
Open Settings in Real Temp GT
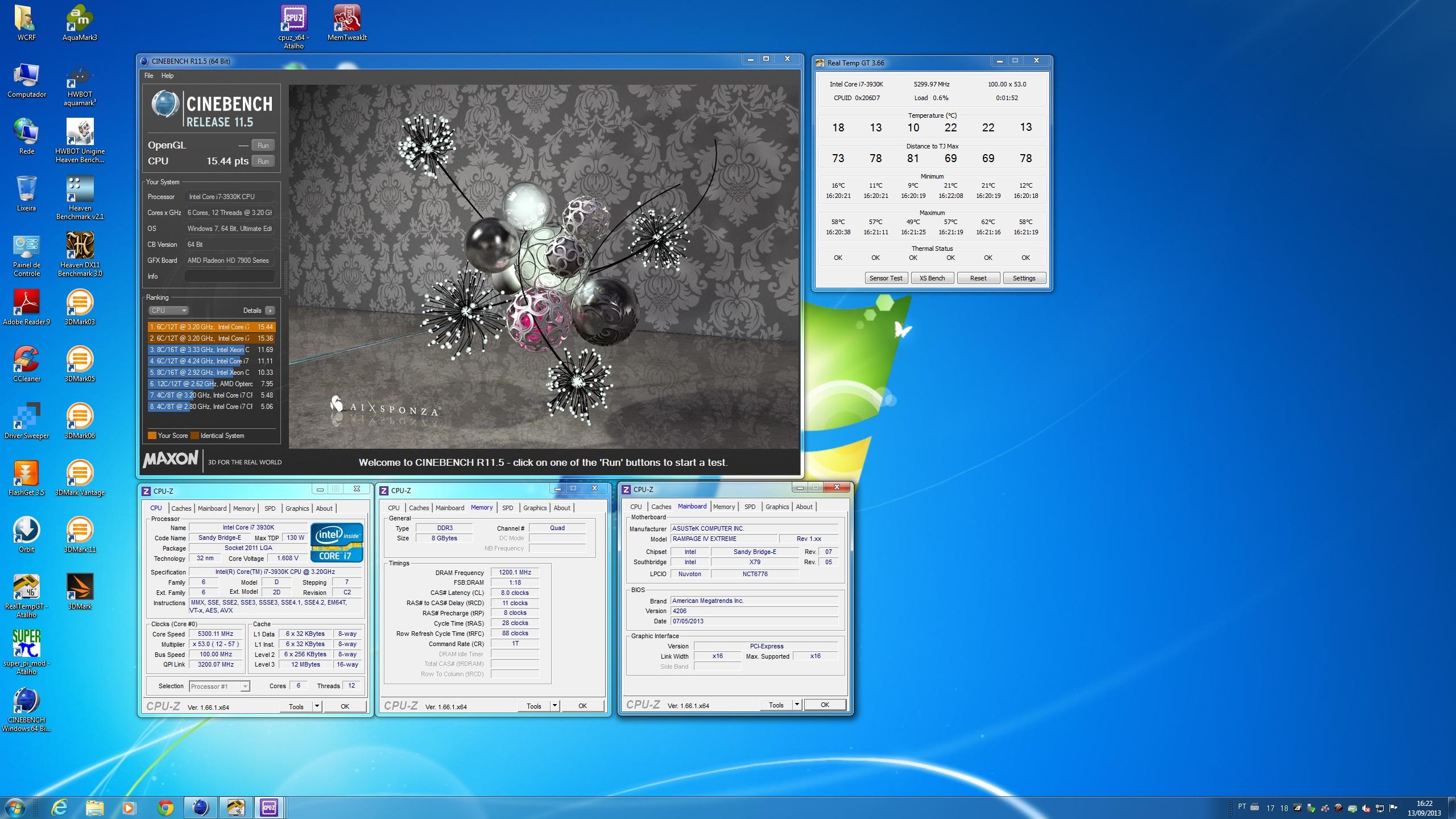click(x=1024, y=278)
